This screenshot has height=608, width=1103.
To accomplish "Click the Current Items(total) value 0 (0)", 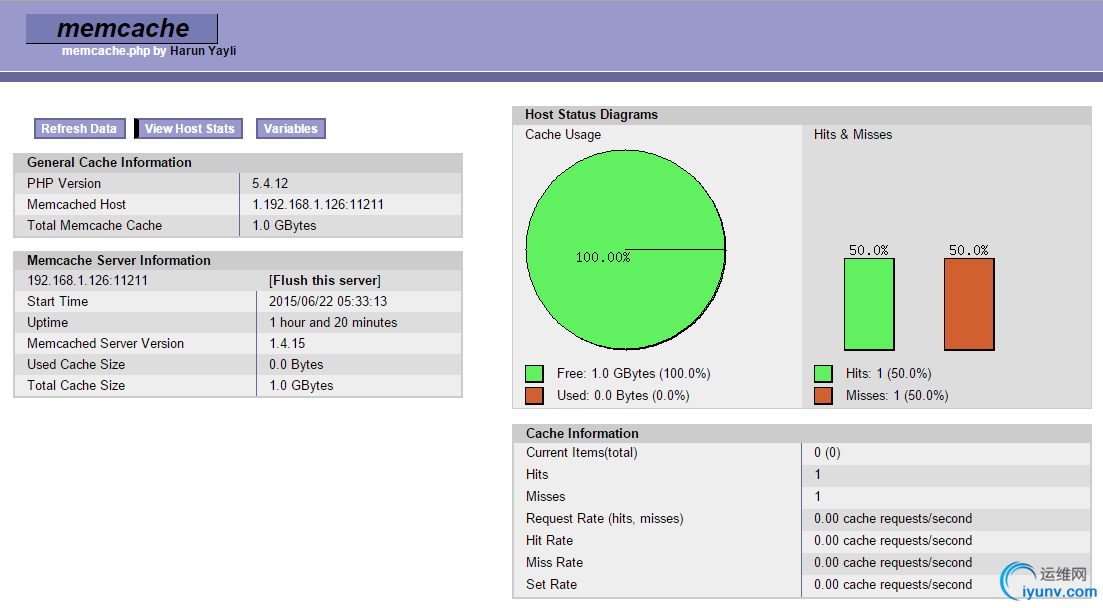I will coord(827,453).
